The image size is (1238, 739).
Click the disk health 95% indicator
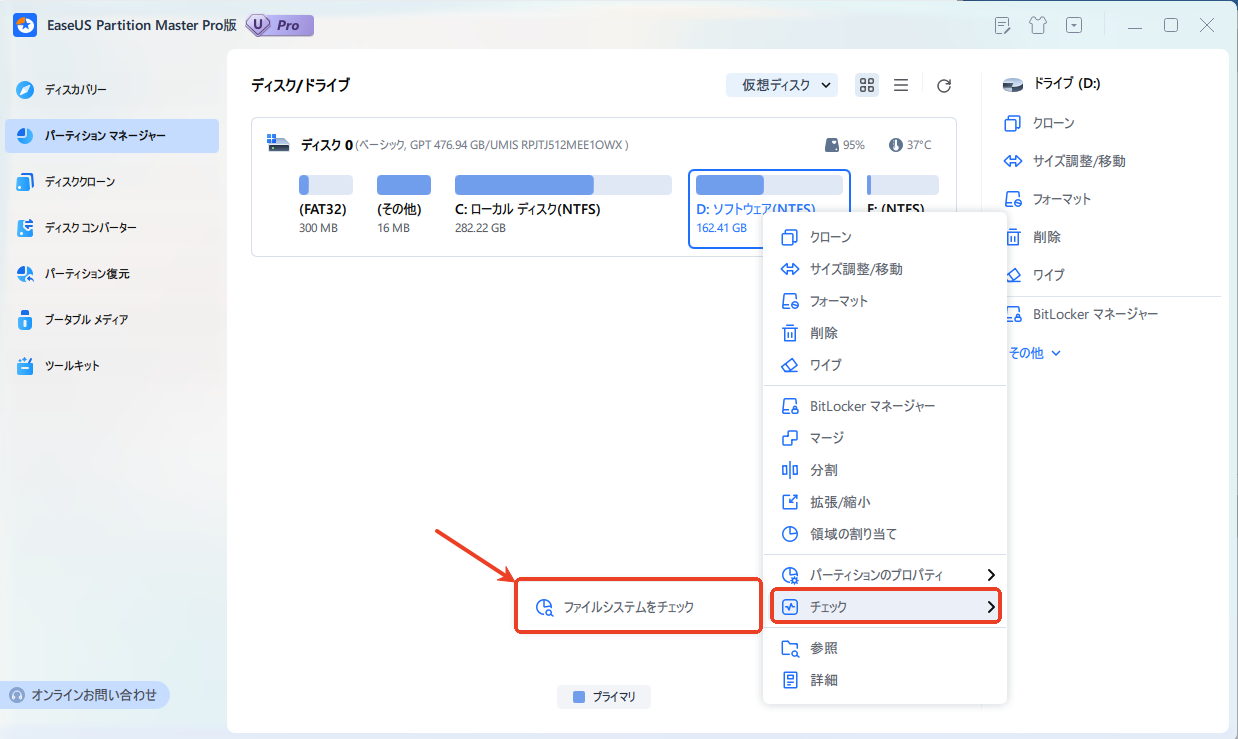845,145
